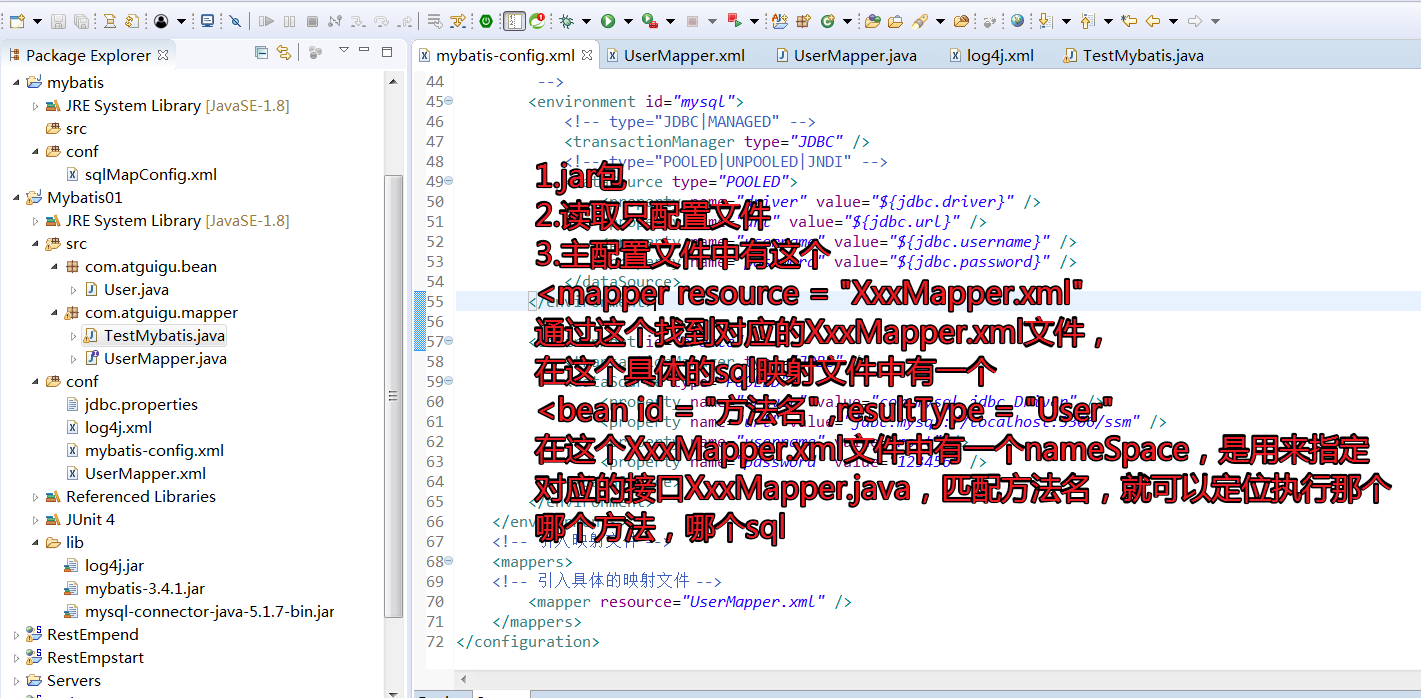Click the Previous Annotation icon
The image size is (1421, 698).
pos(1086,21)
